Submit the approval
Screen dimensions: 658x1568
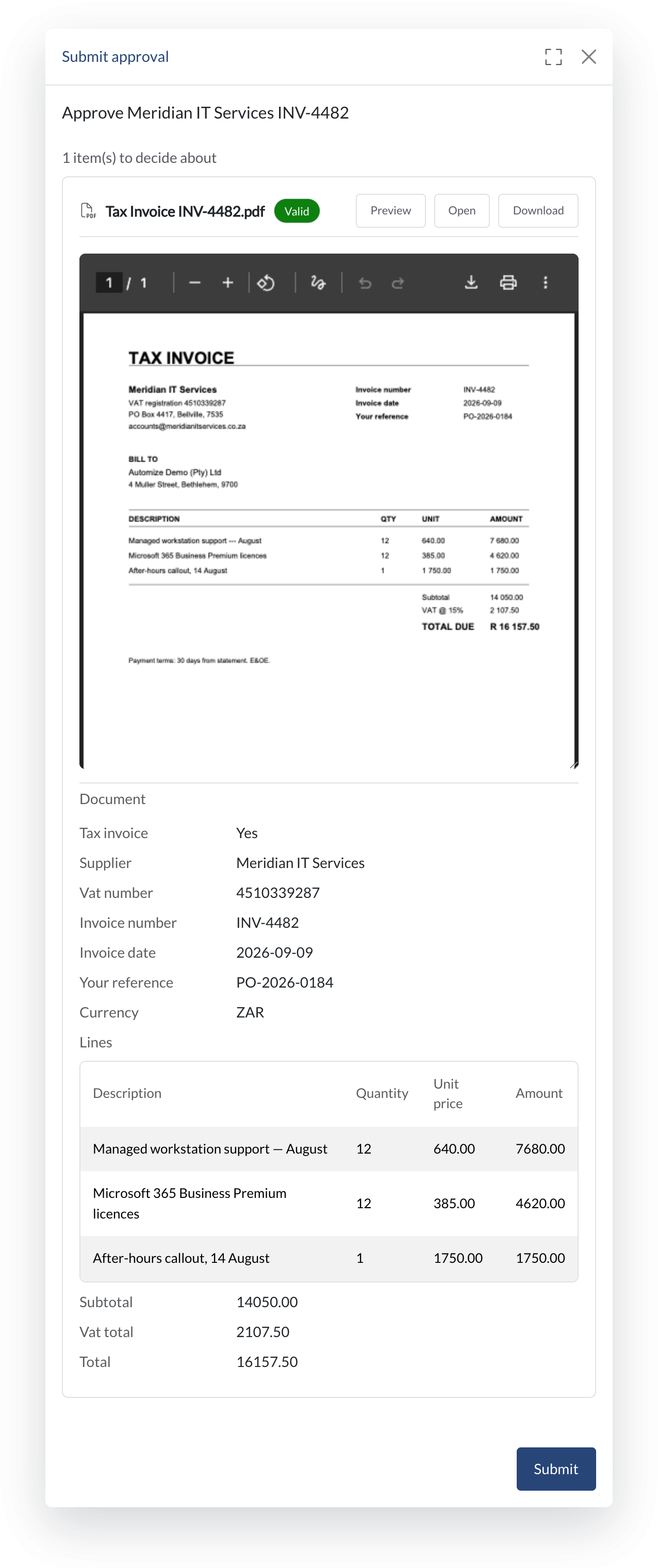(x=556, y=1468)
